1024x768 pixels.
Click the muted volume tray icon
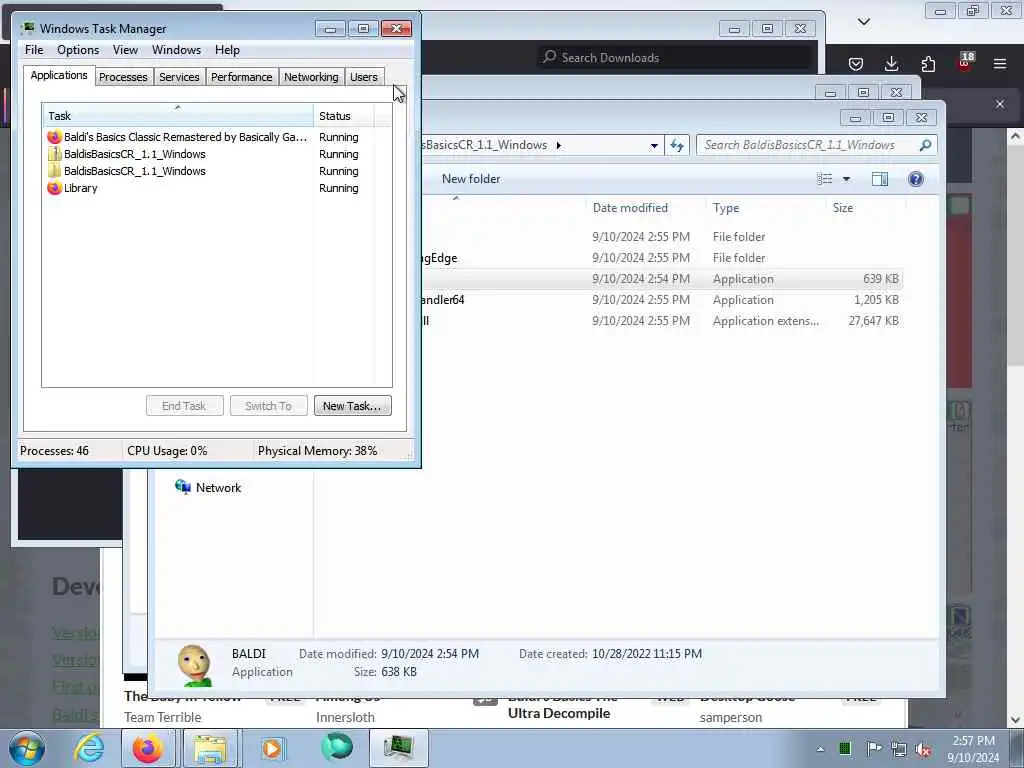pyautogui.click(x=923, y=749)
